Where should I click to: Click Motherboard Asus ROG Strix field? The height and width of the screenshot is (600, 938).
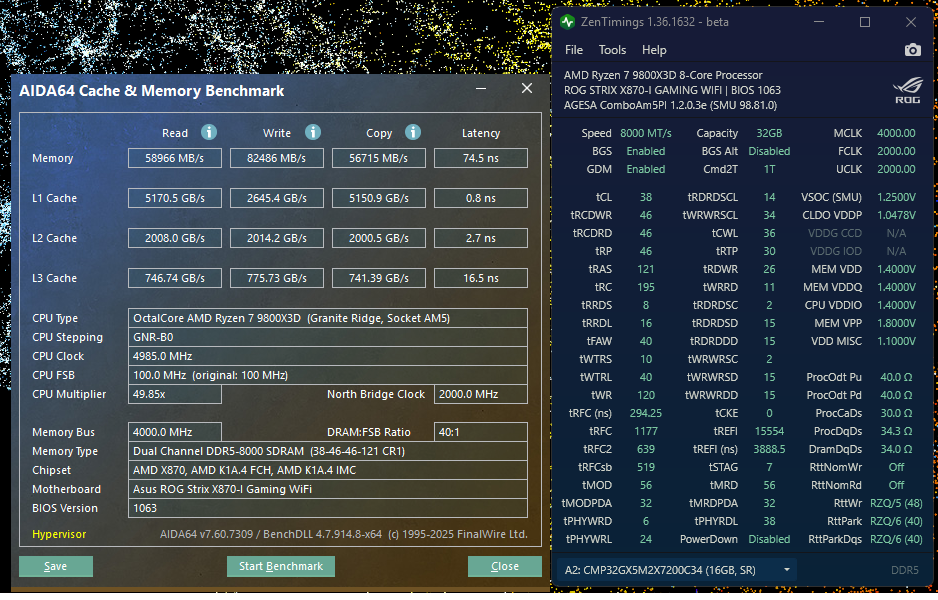(x=328, y=489)
